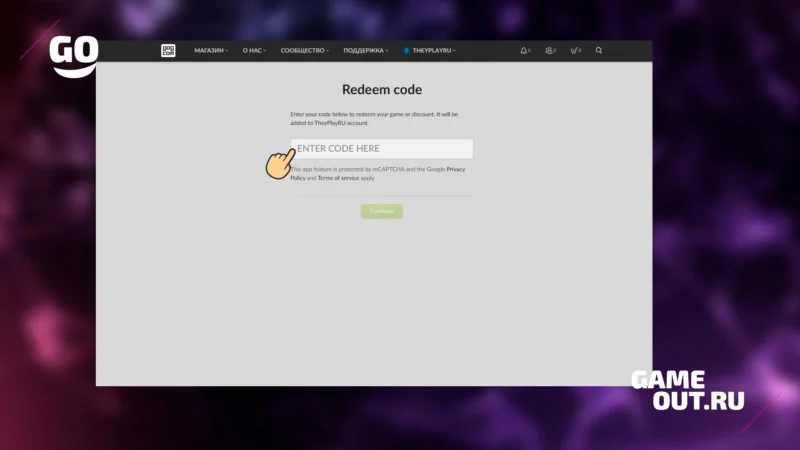800x450 pixels.
Task: Click the Redeem code heading
Action: point(382,90)
